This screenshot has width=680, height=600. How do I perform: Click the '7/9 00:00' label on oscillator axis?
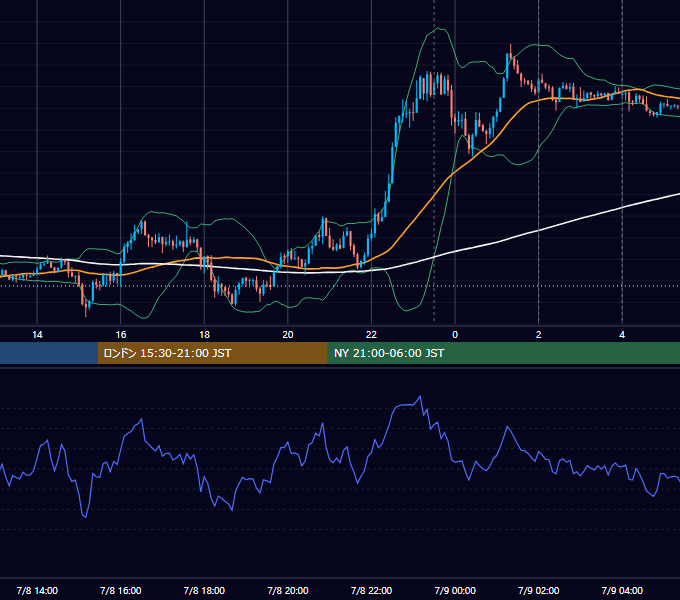tap(455, 590)
